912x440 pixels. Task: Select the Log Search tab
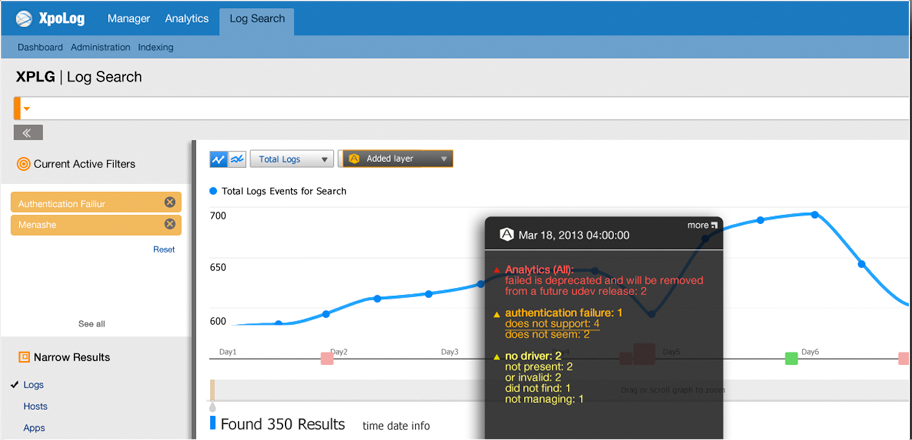257,21
